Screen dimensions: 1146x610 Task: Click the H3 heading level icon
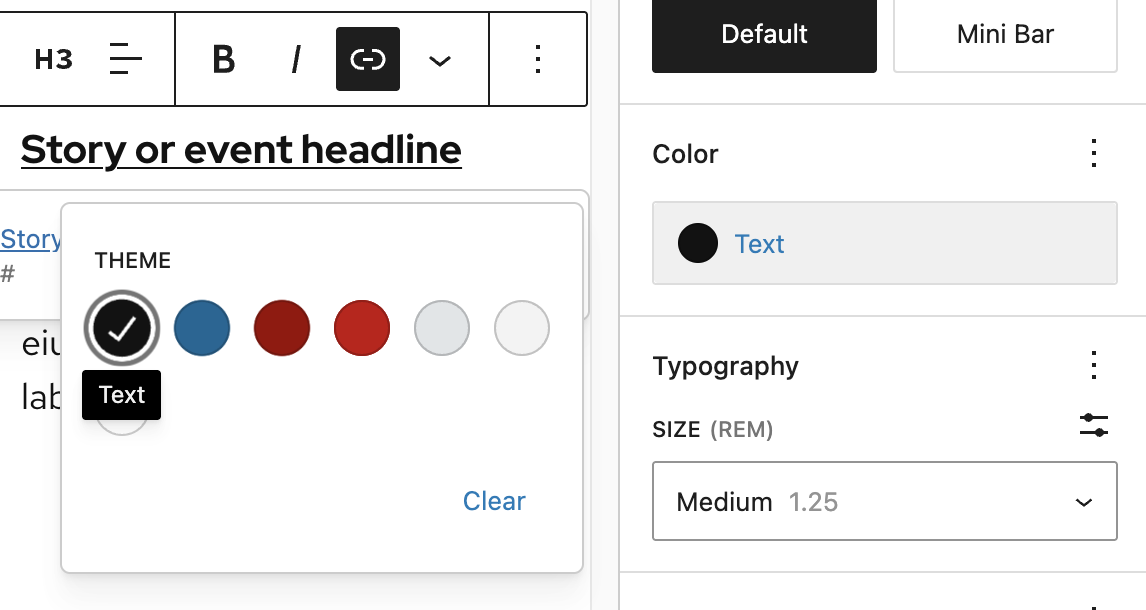tap(52, 59)
